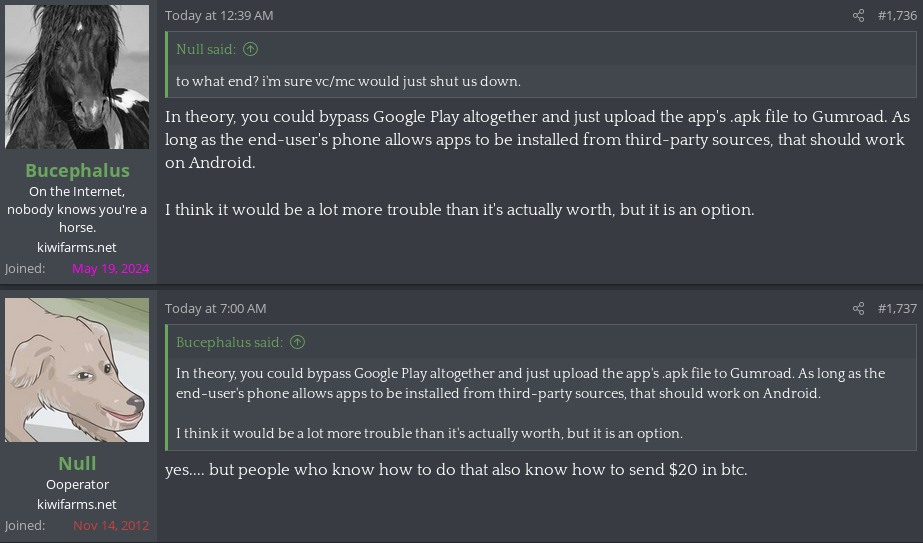923x543 pixels.
Task: Click the "Today at 12:39 AM" timestamp
Action: tap(219, 16)
